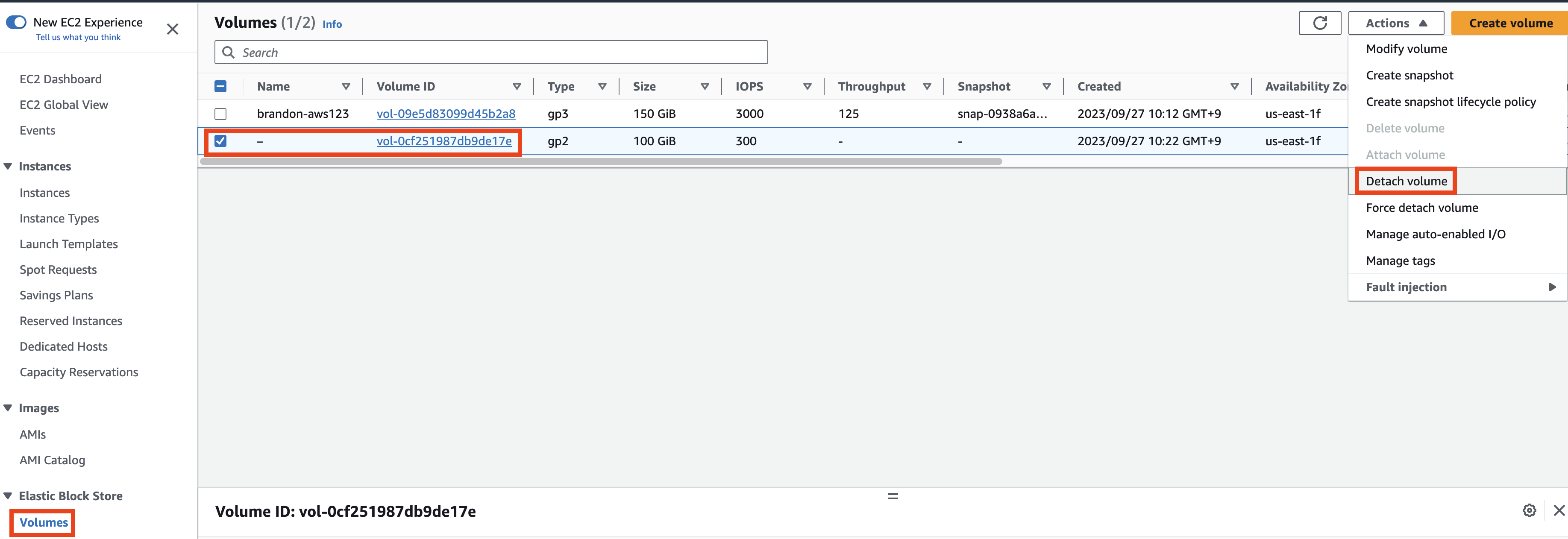
Task: Open Capacity Reservations page
Action: click(79, 372)
